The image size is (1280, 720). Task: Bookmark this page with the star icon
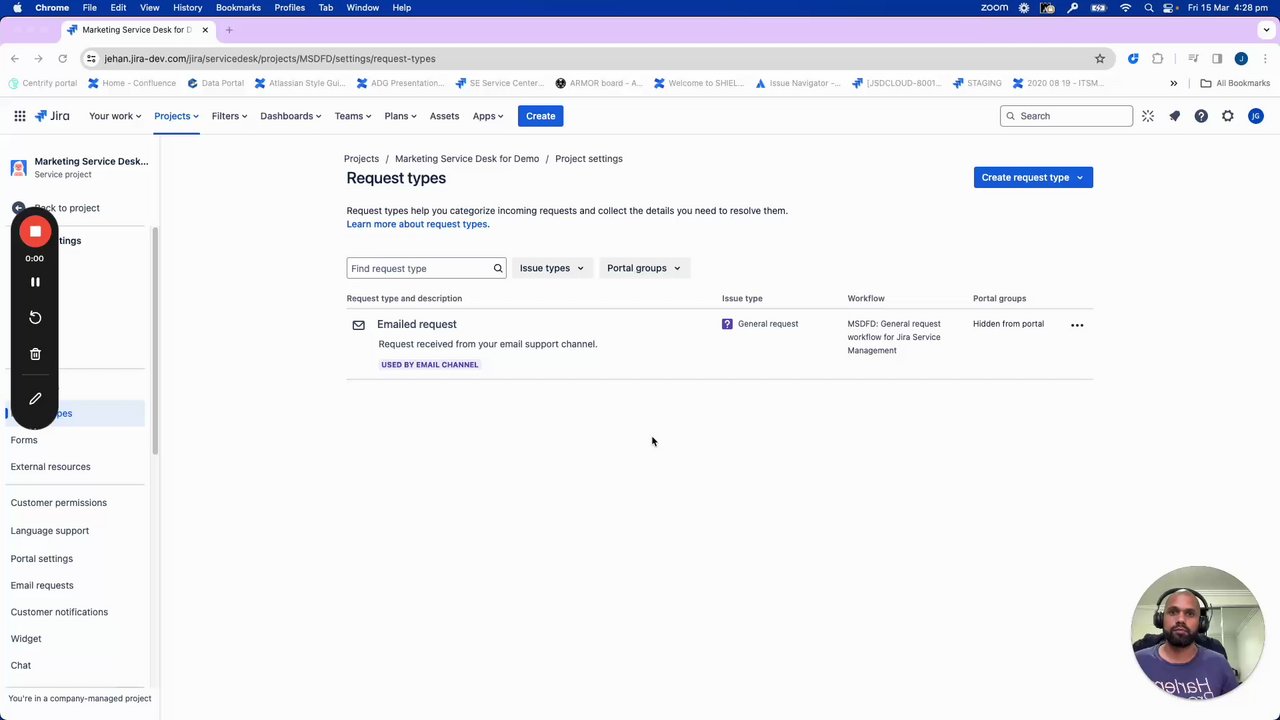tap(1100, 59)
